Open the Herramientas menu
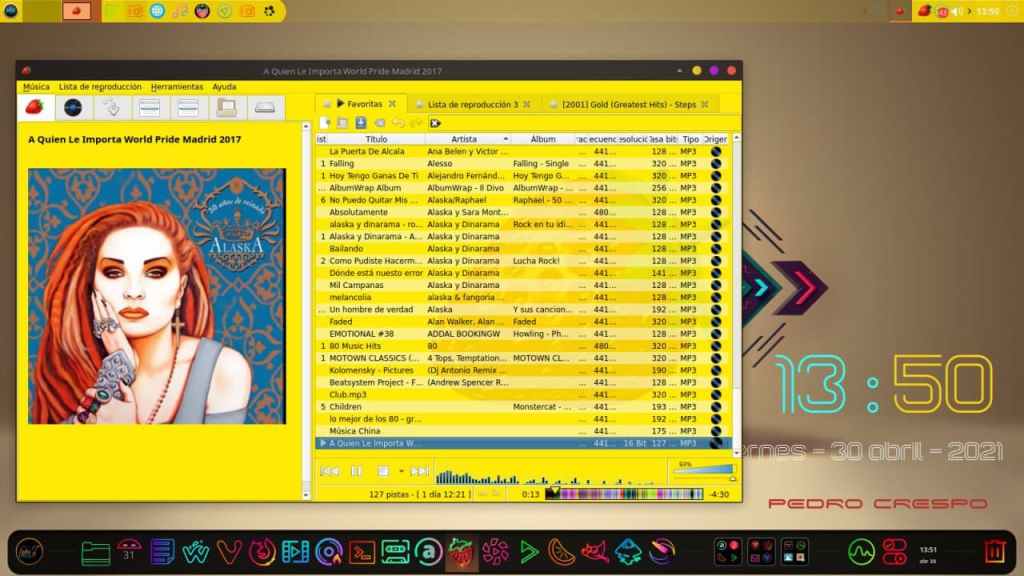 [x=176, y=87]
